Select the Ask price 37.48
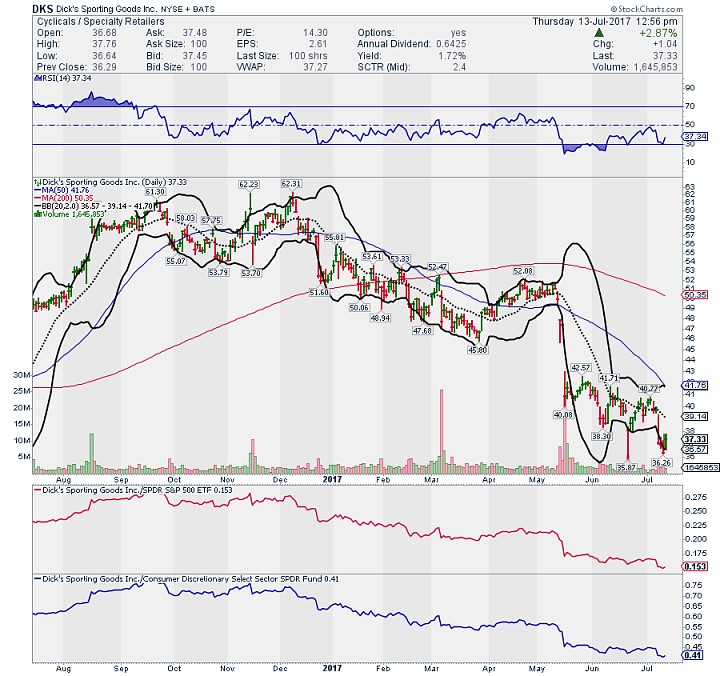Viewport: 720px width, 676px height. click(x=195, y=33)
